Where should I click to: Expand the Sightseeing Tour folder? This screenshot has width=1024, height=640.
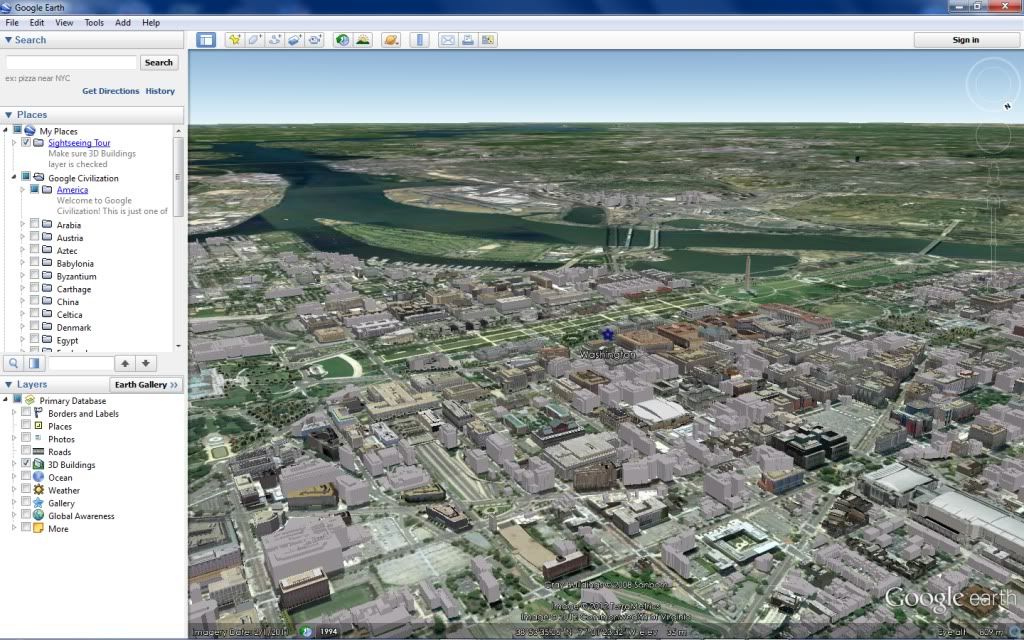click(x=14, y=142)
